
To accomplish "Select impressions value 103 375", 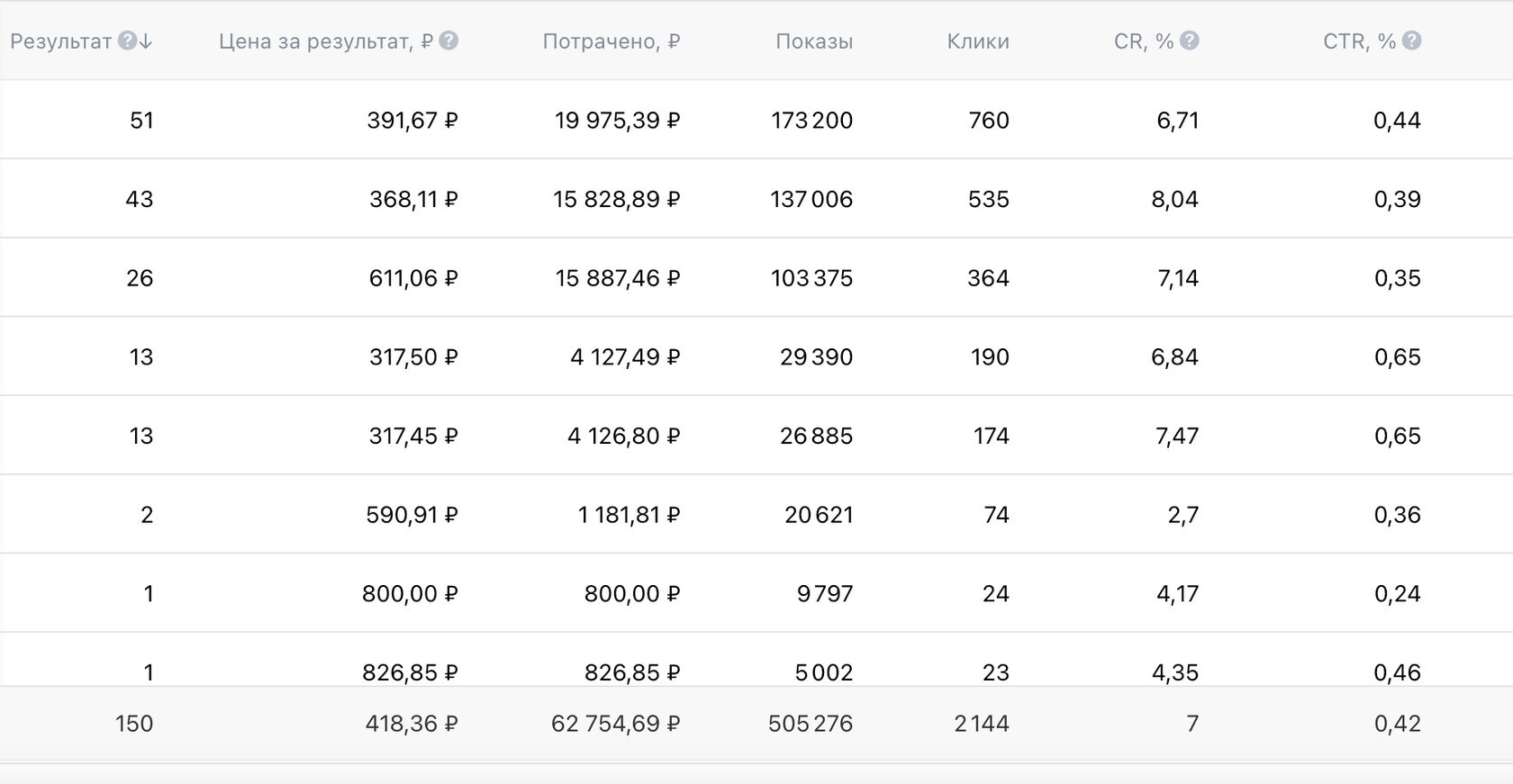I will click(812, 278).
